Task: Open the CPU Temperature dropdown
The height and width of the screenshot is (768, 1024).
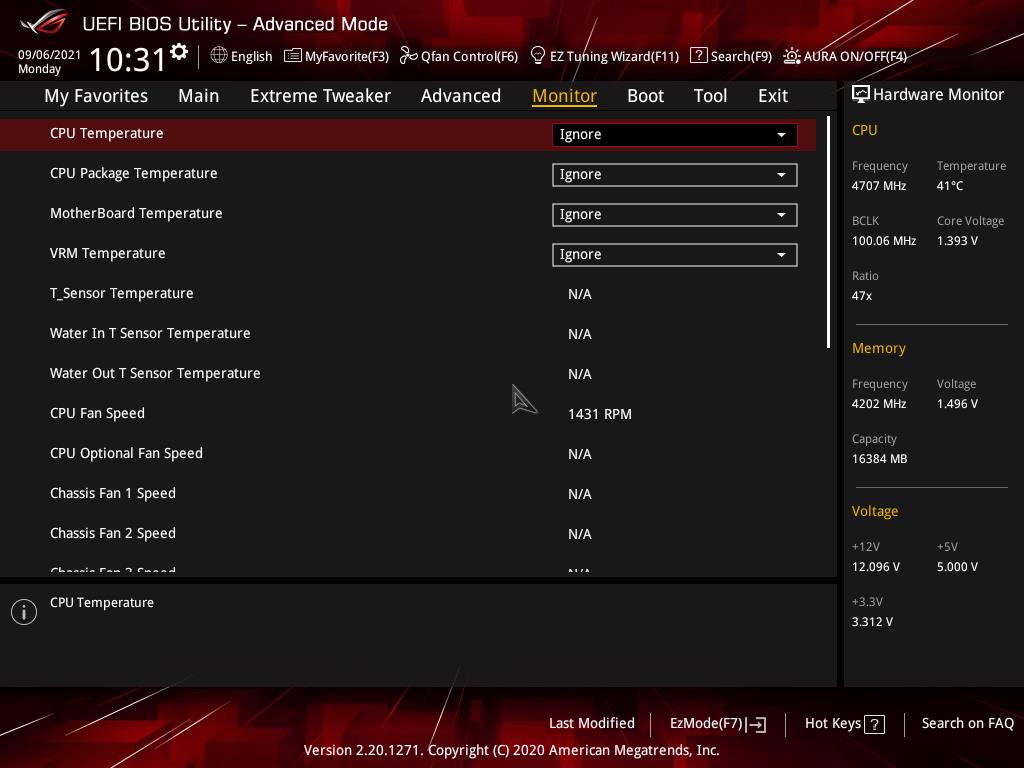Action: (675, 135)
